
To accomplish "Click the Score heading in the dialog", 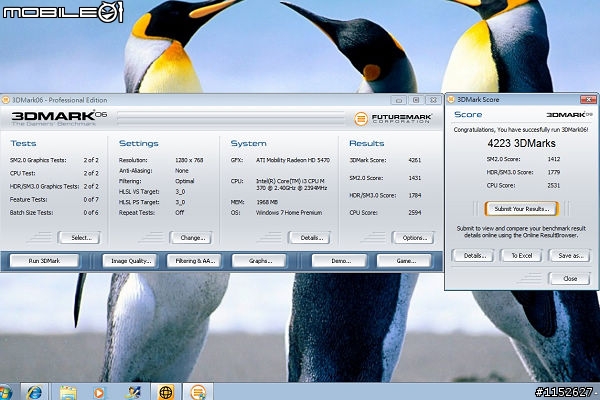I will tap(468, 114).
